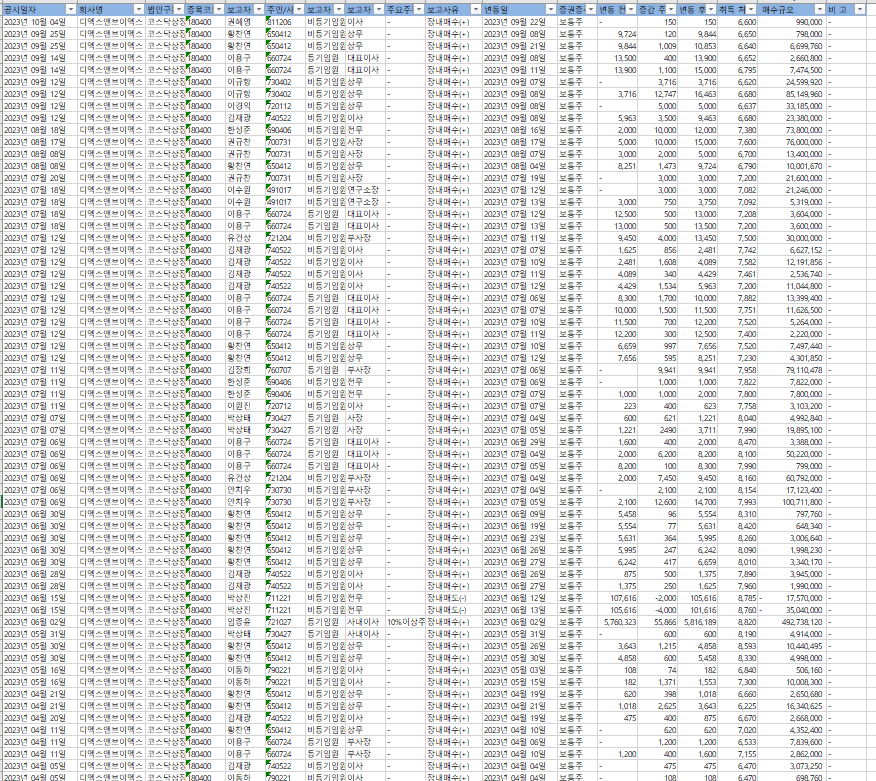Click the quantity cell showing 2490
This screenshot has width=876, height=781.
657,430
